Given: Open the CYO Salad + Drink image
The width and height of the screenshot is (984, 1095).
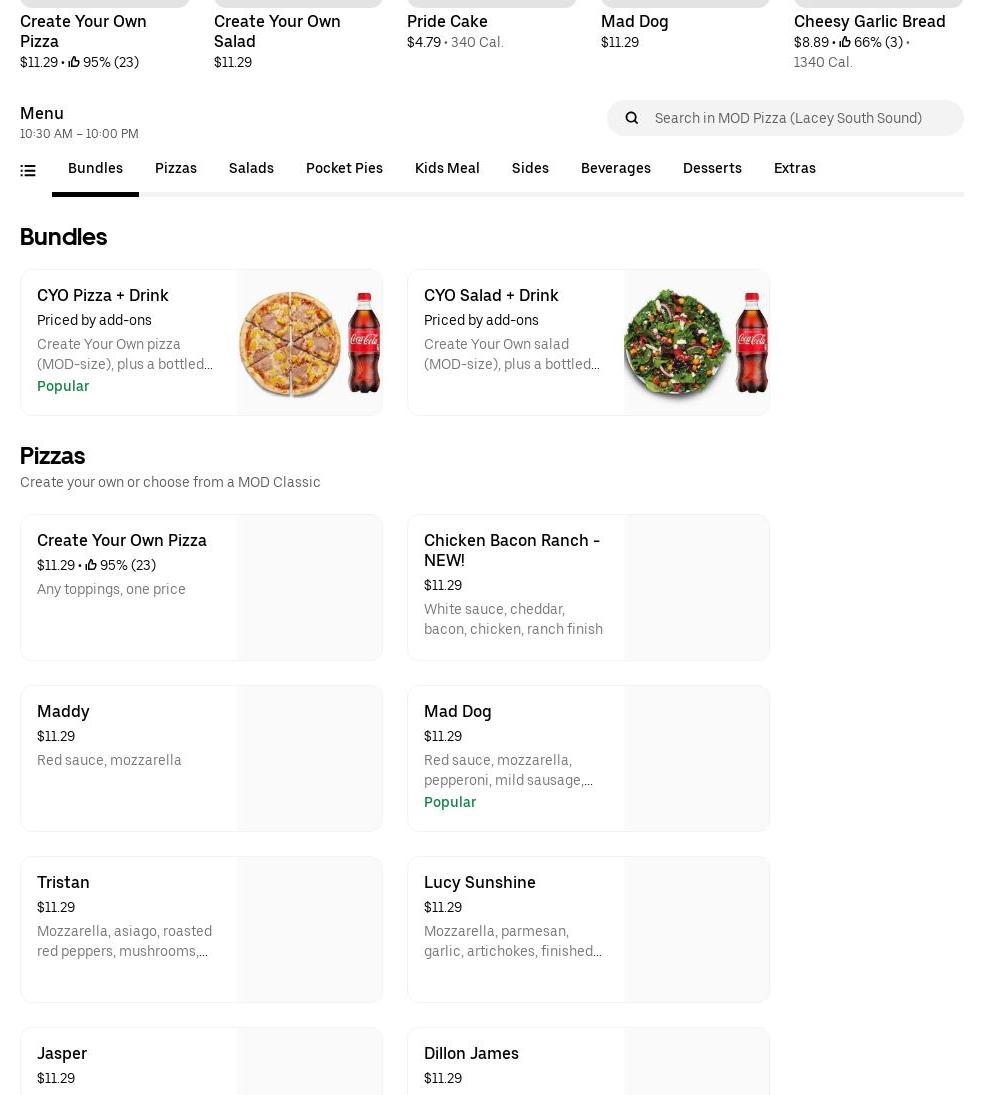Looking at the screenshot, I should tap(696, 342).
